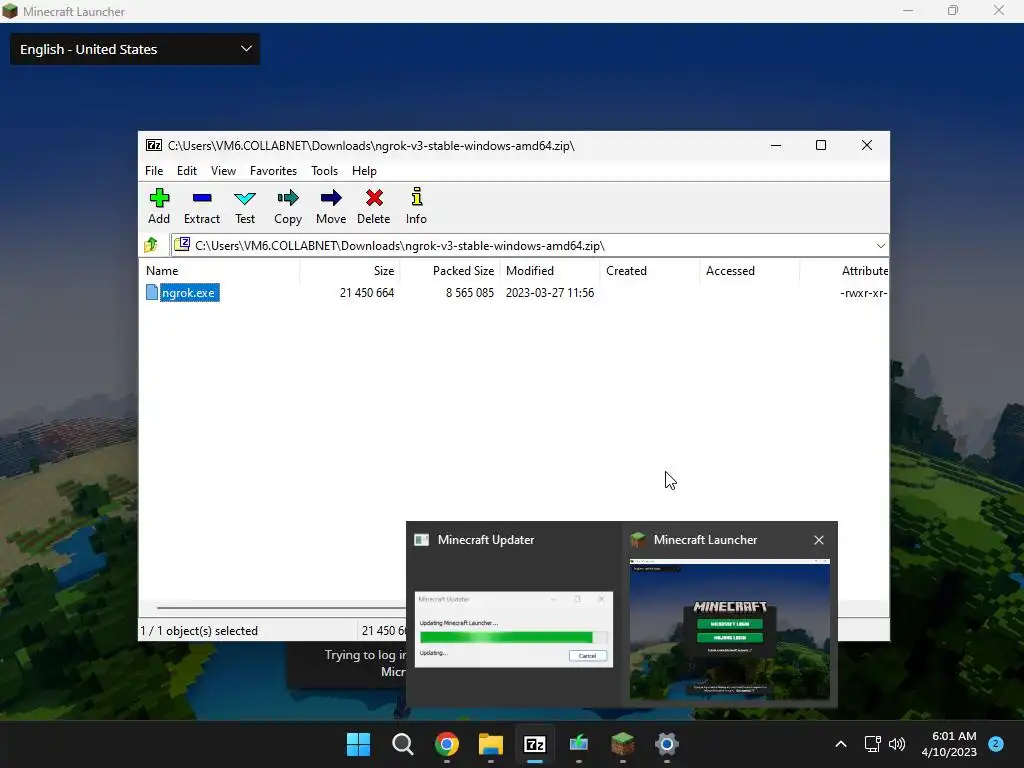
Task: Open taskbar Search
Action: [x=402, y=744]
